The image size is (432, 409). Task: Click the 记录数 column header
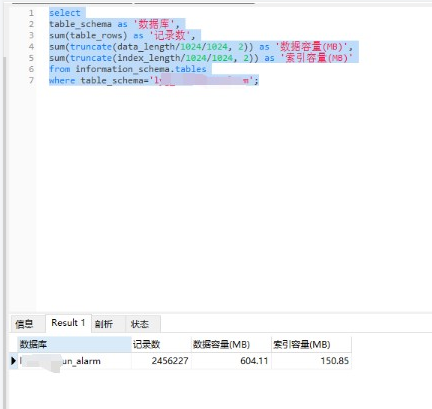(161, 344)
